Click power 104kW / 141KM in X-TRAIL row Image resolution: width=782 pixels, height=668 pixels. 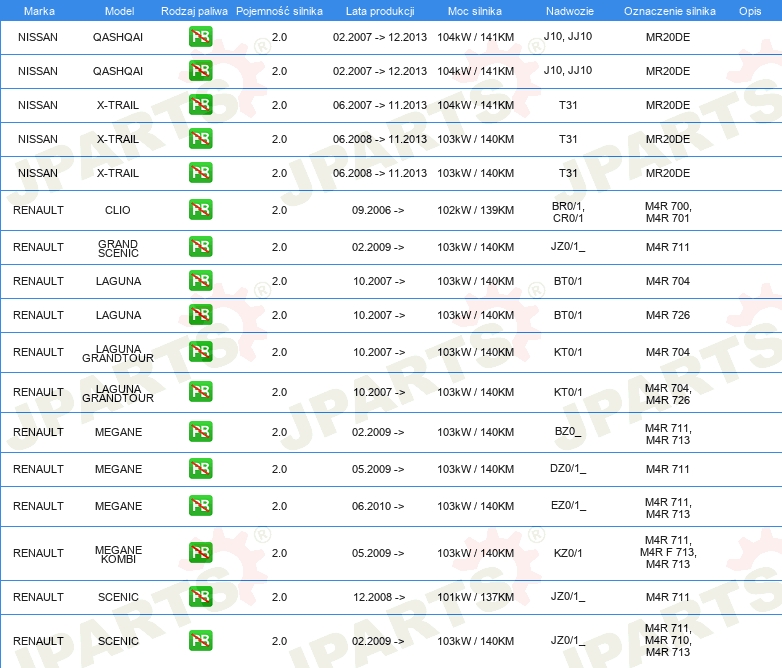[476, 105]
